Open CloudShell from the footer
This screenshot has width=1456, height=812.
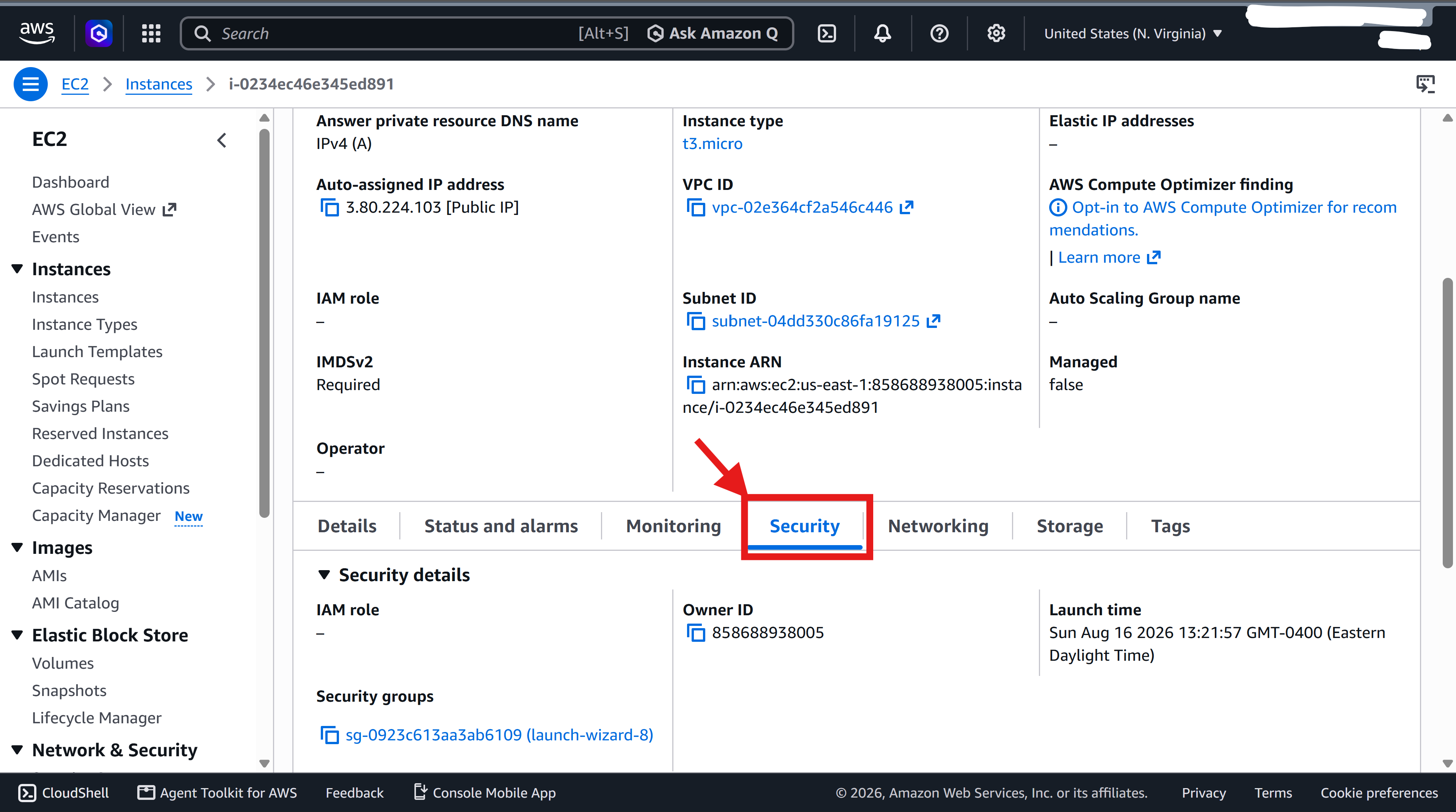click(63, 793)
